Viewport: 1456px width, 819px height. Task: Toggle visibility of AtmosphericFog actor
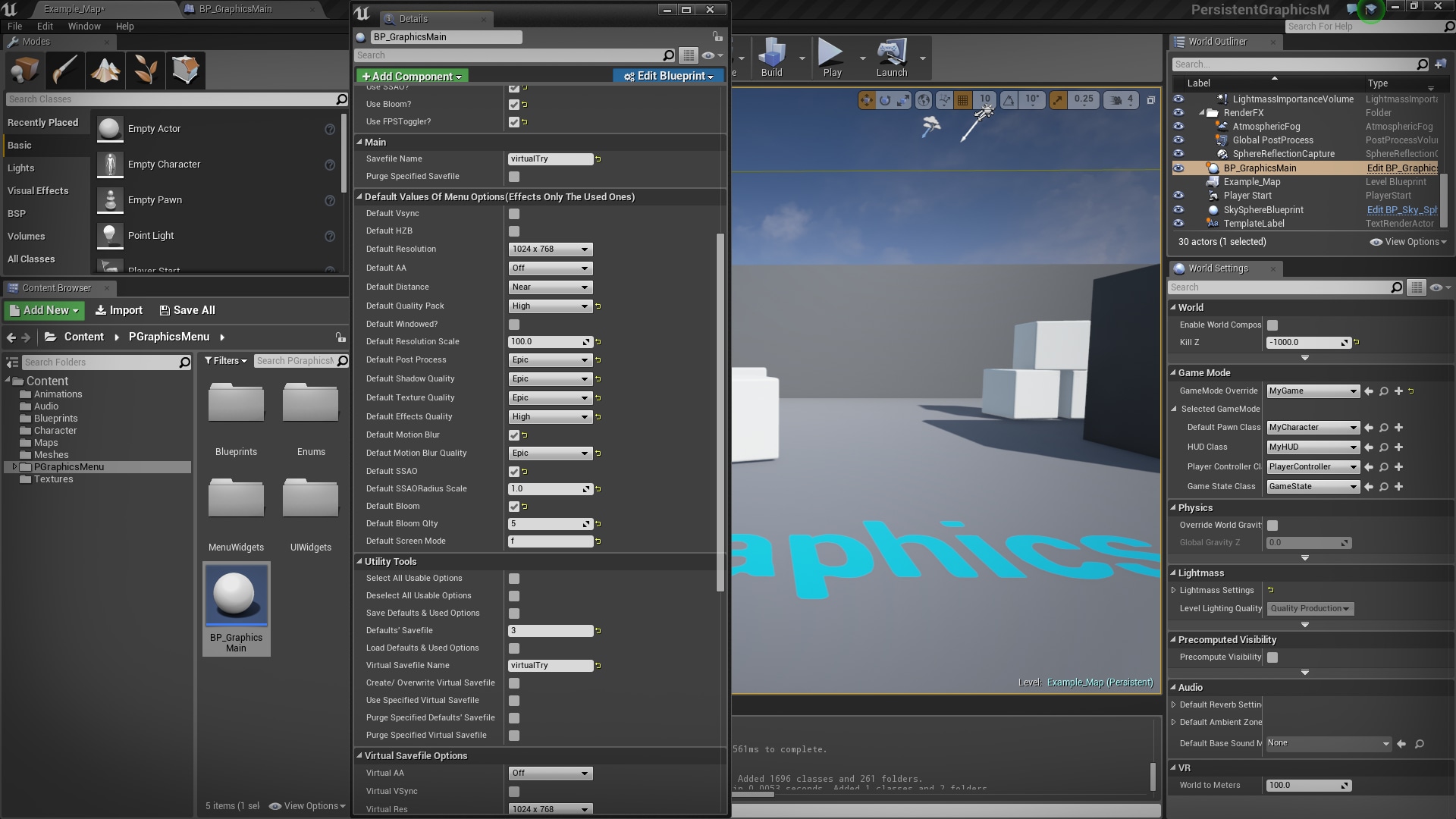pos(1178,127)
